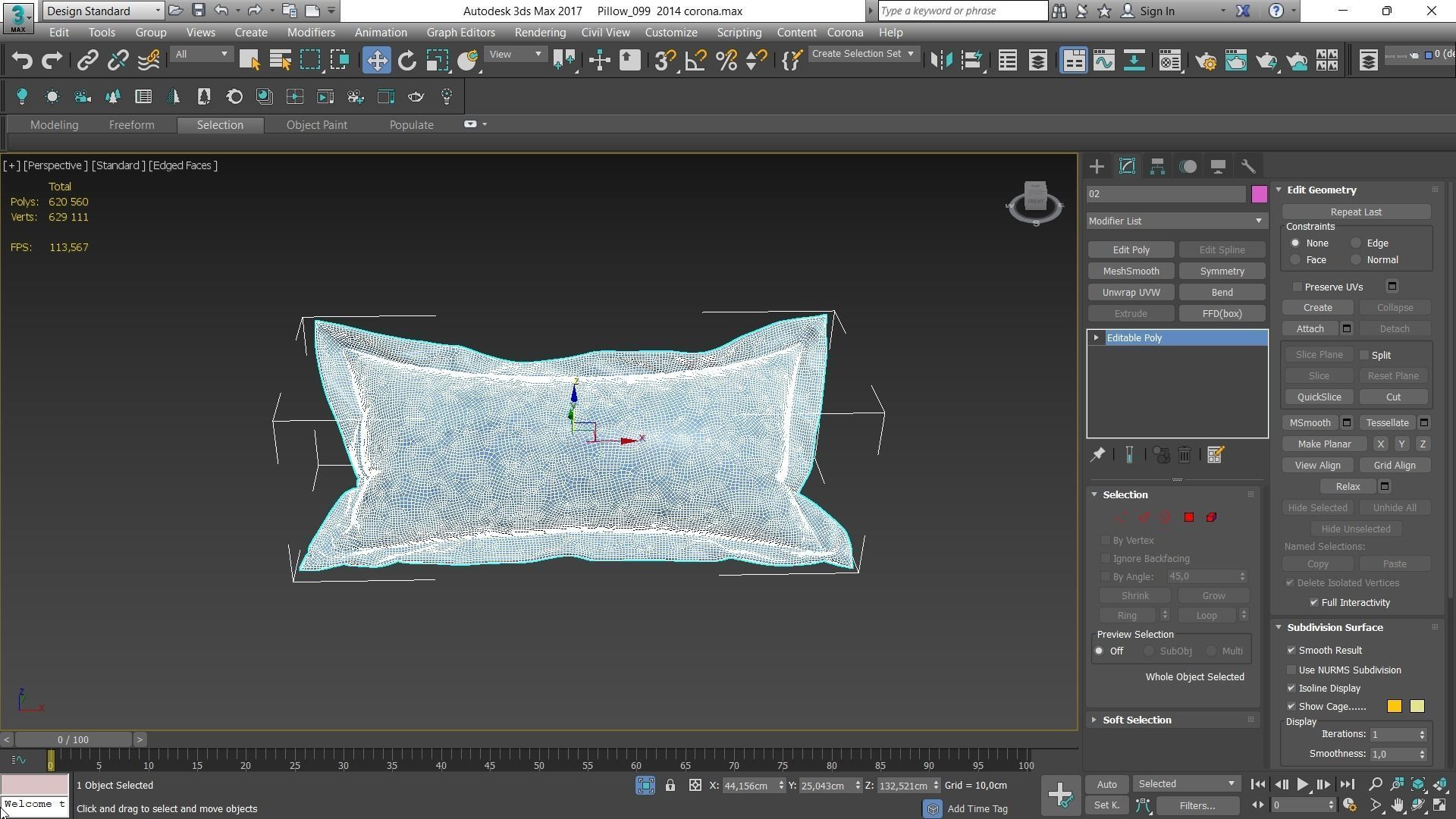The image size is (1456, 819).
Task: Click the keyword search input field
Action: point(962,11)
